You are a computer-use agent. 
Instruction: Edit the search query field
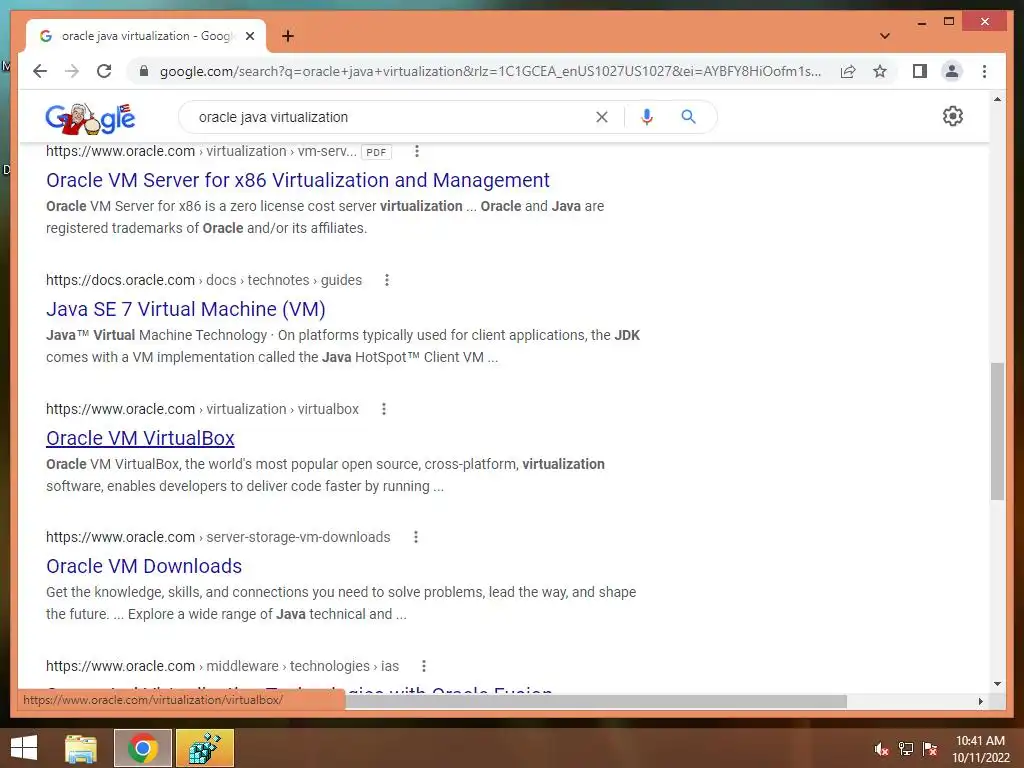coord(392,117)
